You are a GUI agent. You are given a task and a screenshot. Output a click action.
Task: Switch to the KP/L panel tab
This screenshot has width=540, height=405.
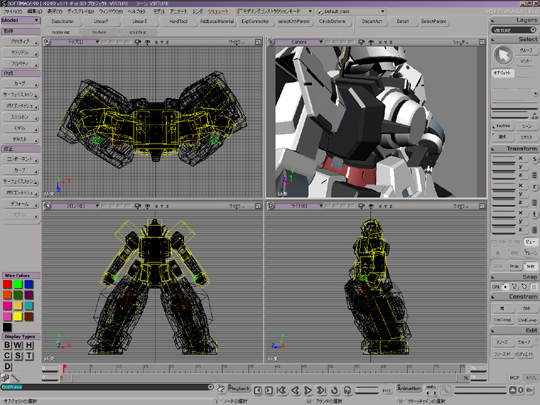pyautogui.click(x=531, y=378)
